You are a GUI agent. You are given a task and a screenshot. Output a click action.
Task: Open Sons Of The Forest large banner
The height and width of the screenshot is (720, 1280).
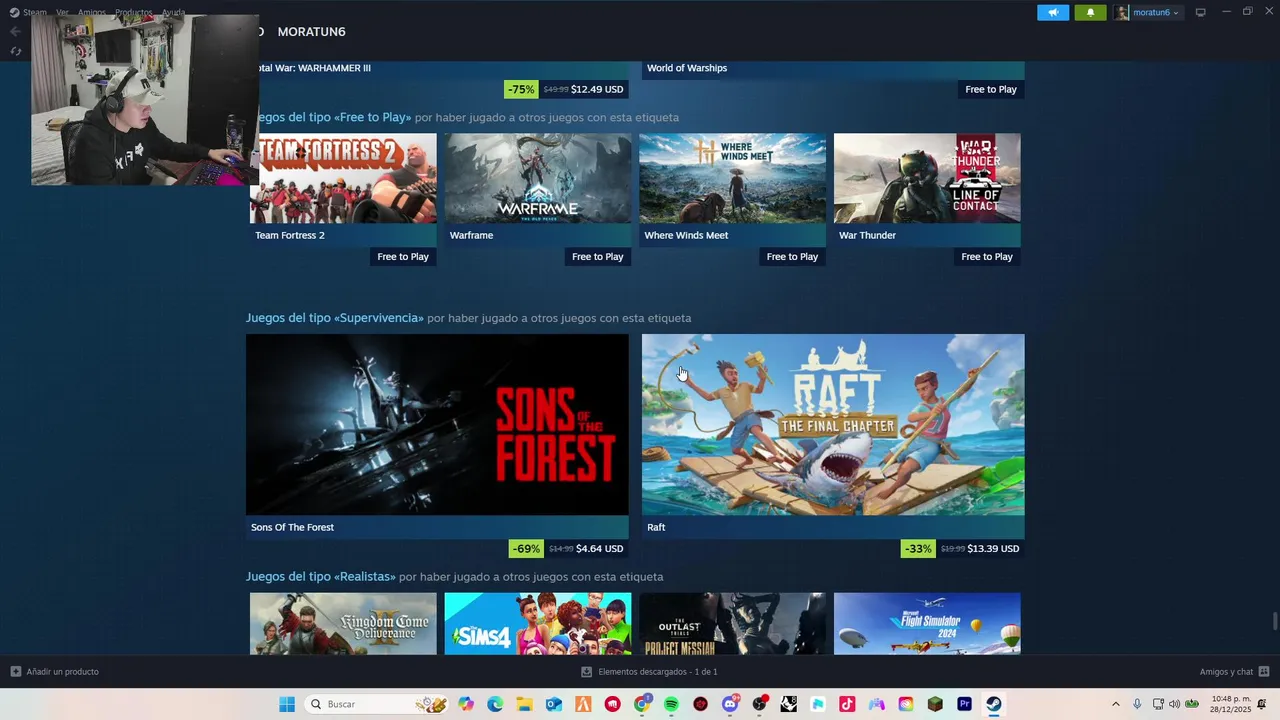pyautogui.click(x=437, y=425)
